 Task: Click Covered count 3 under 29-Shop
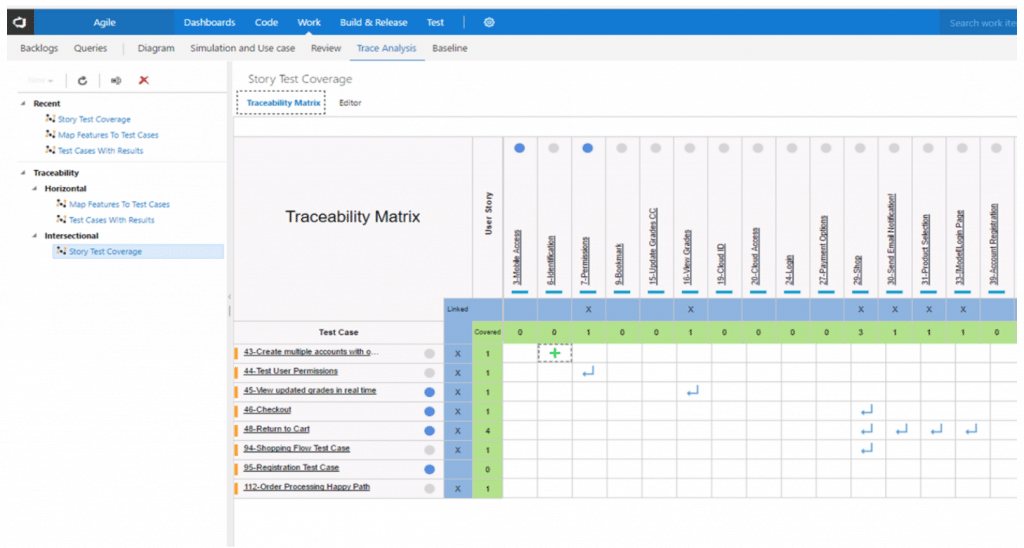pyautogui.click(x=861, y=332)
